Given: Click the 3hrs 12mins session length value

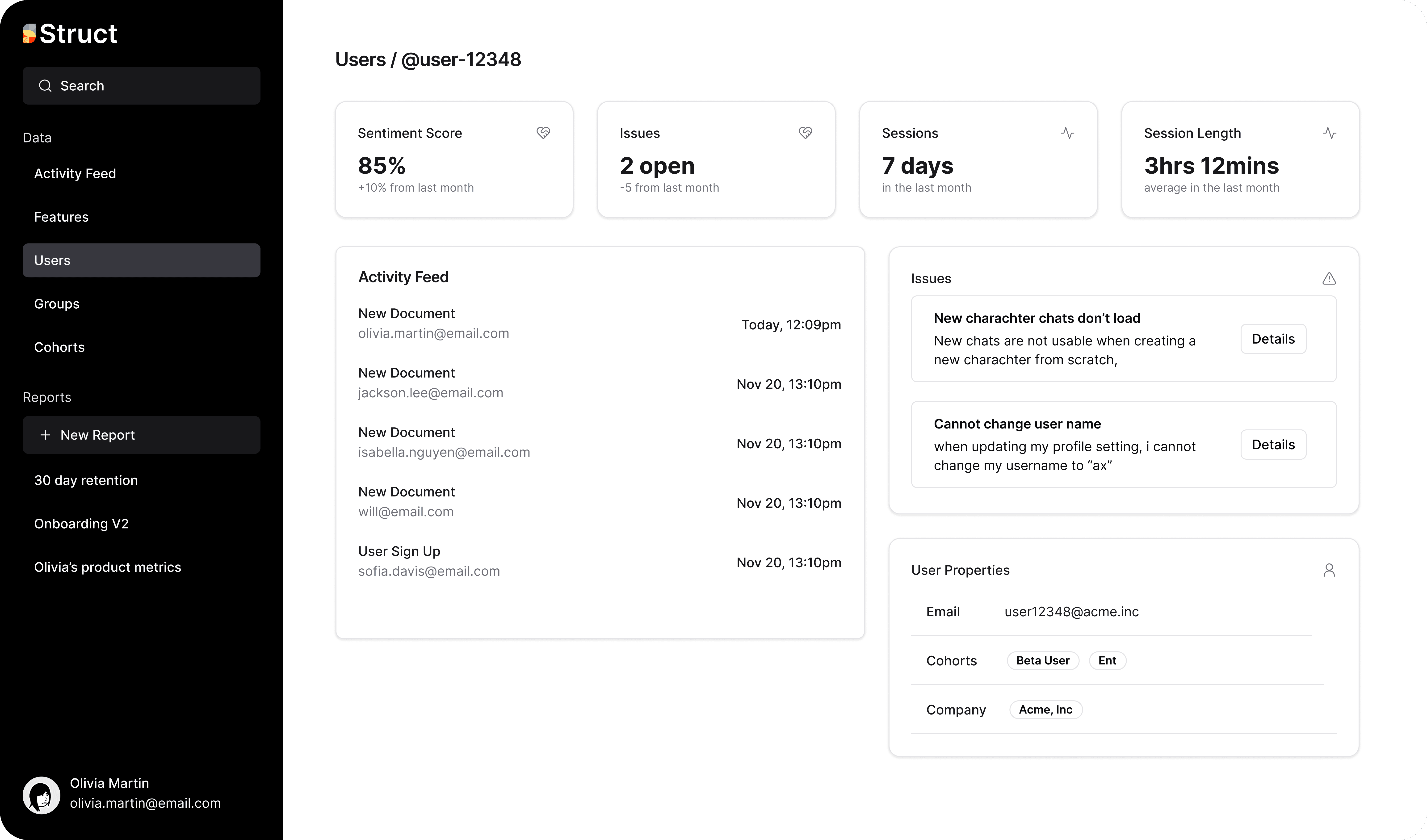Looking at the screenshot, I should pos(1211,166).
